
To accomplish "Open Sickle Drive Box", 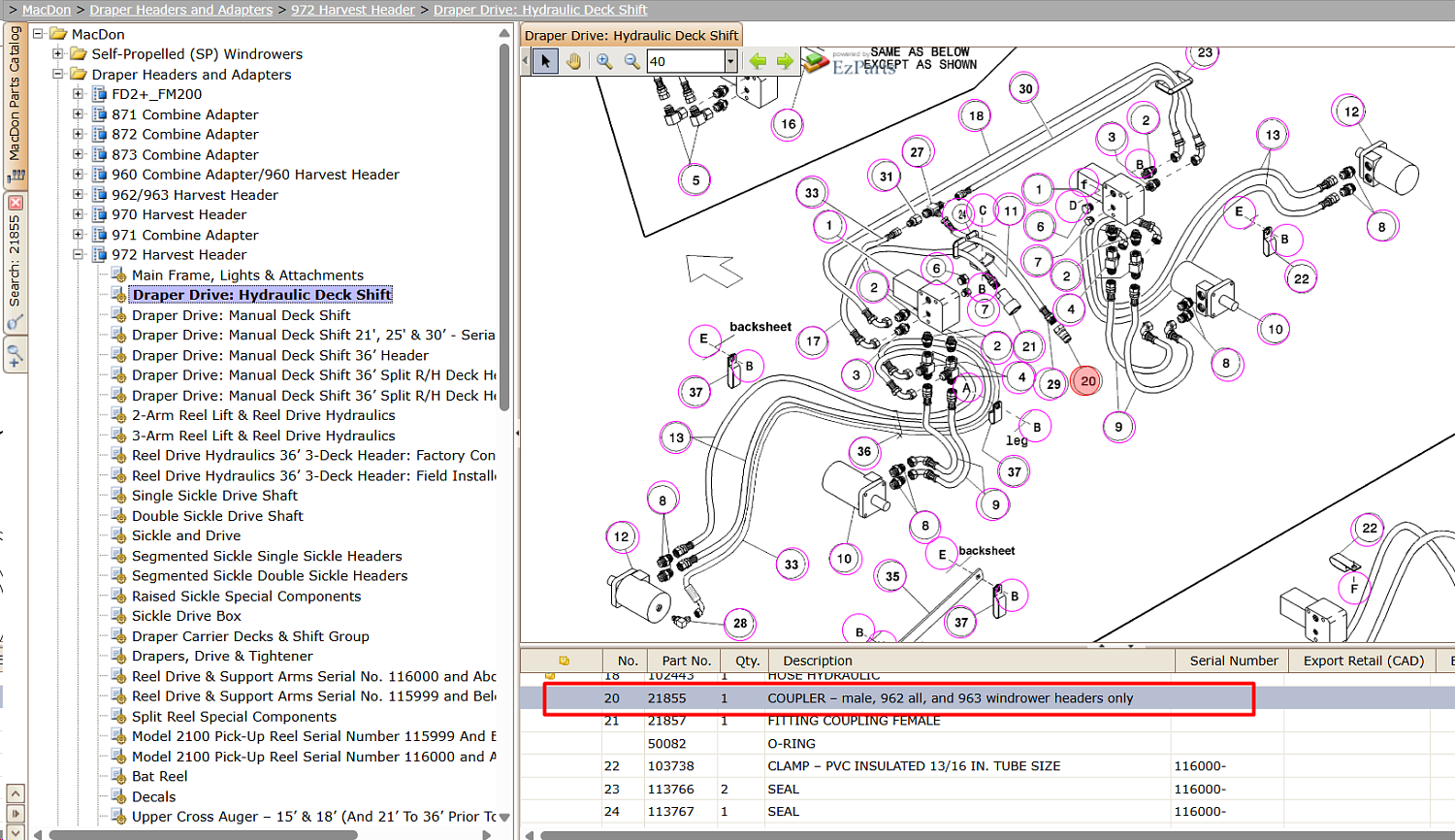I will click(186, 616).
